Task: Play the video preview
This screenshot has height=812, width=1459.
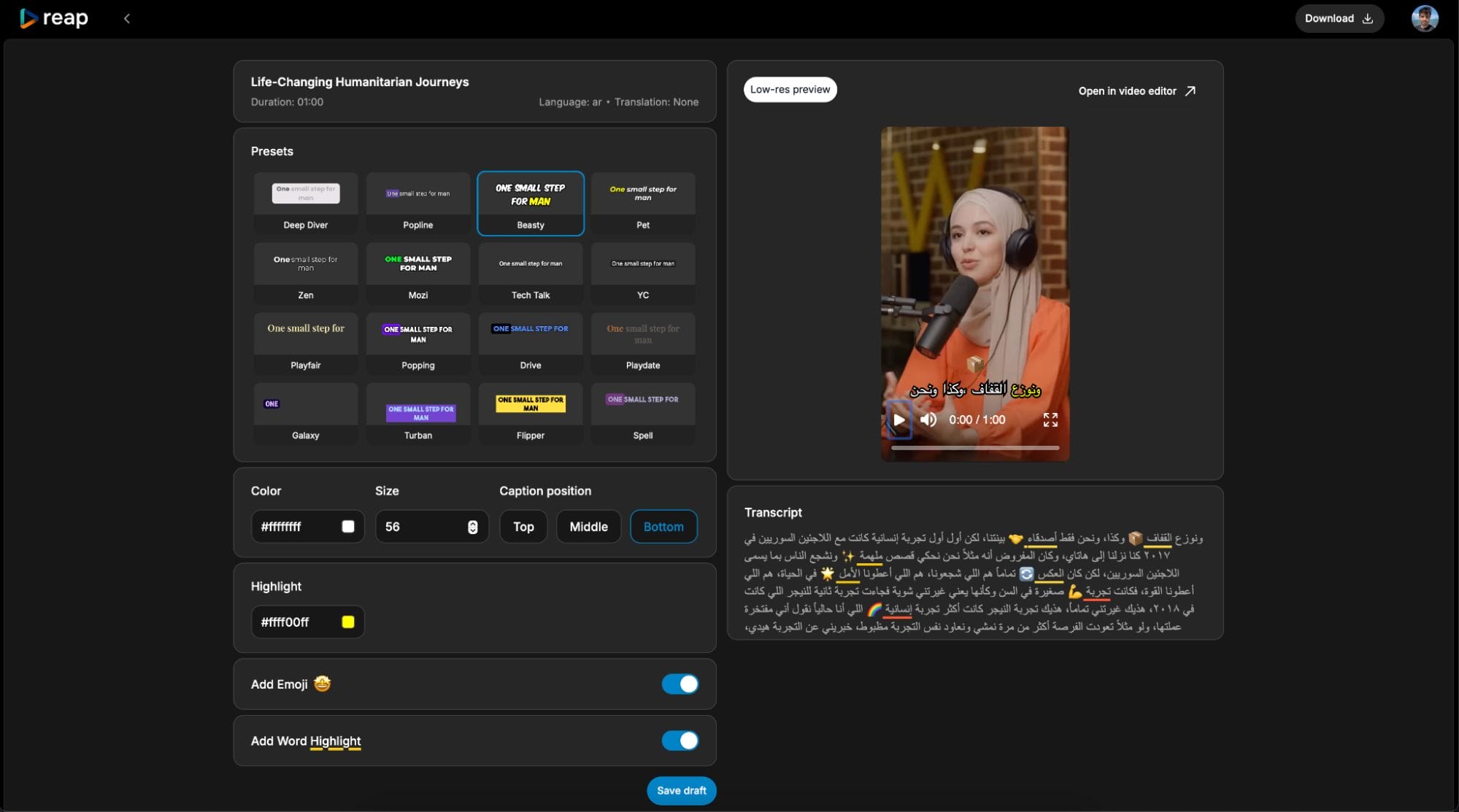Action: click(899, 419)
